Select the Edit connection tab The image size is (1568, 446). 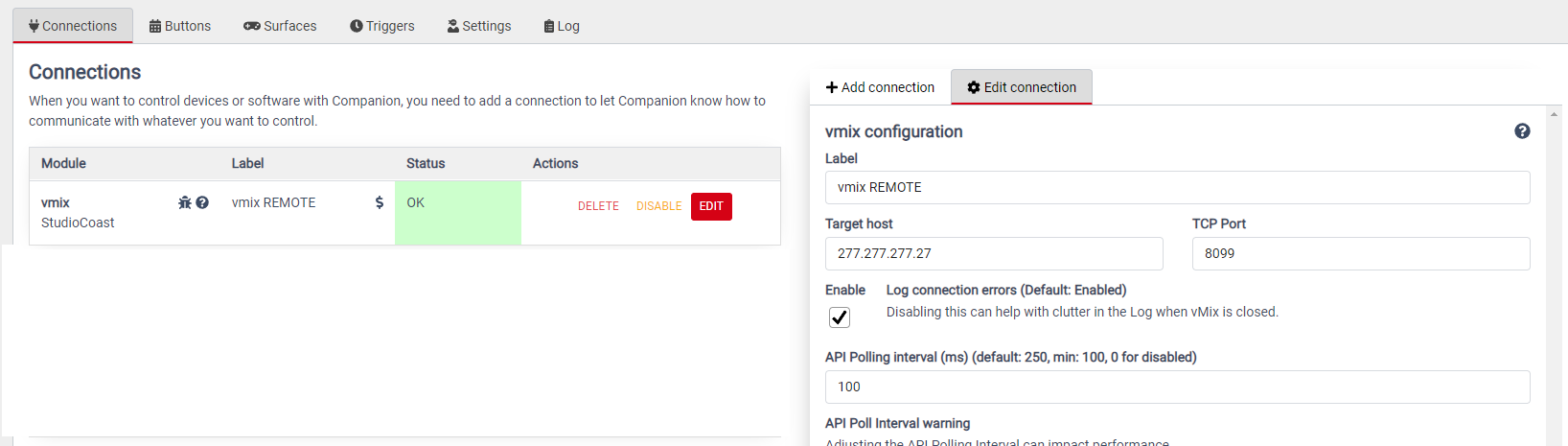[x=1022, y=87]
